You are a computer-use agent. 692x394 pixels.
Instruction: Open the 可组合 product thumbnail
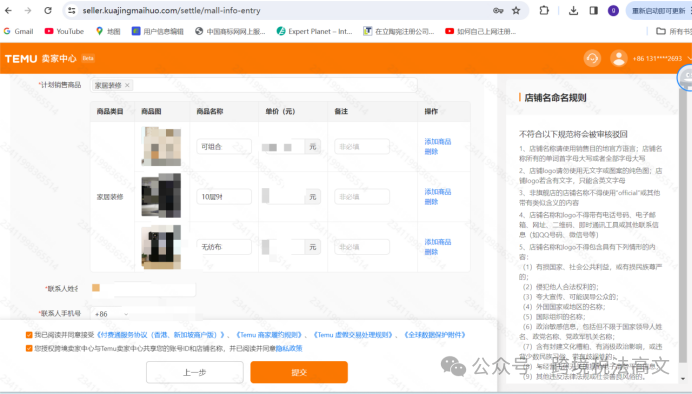point(161,146)
